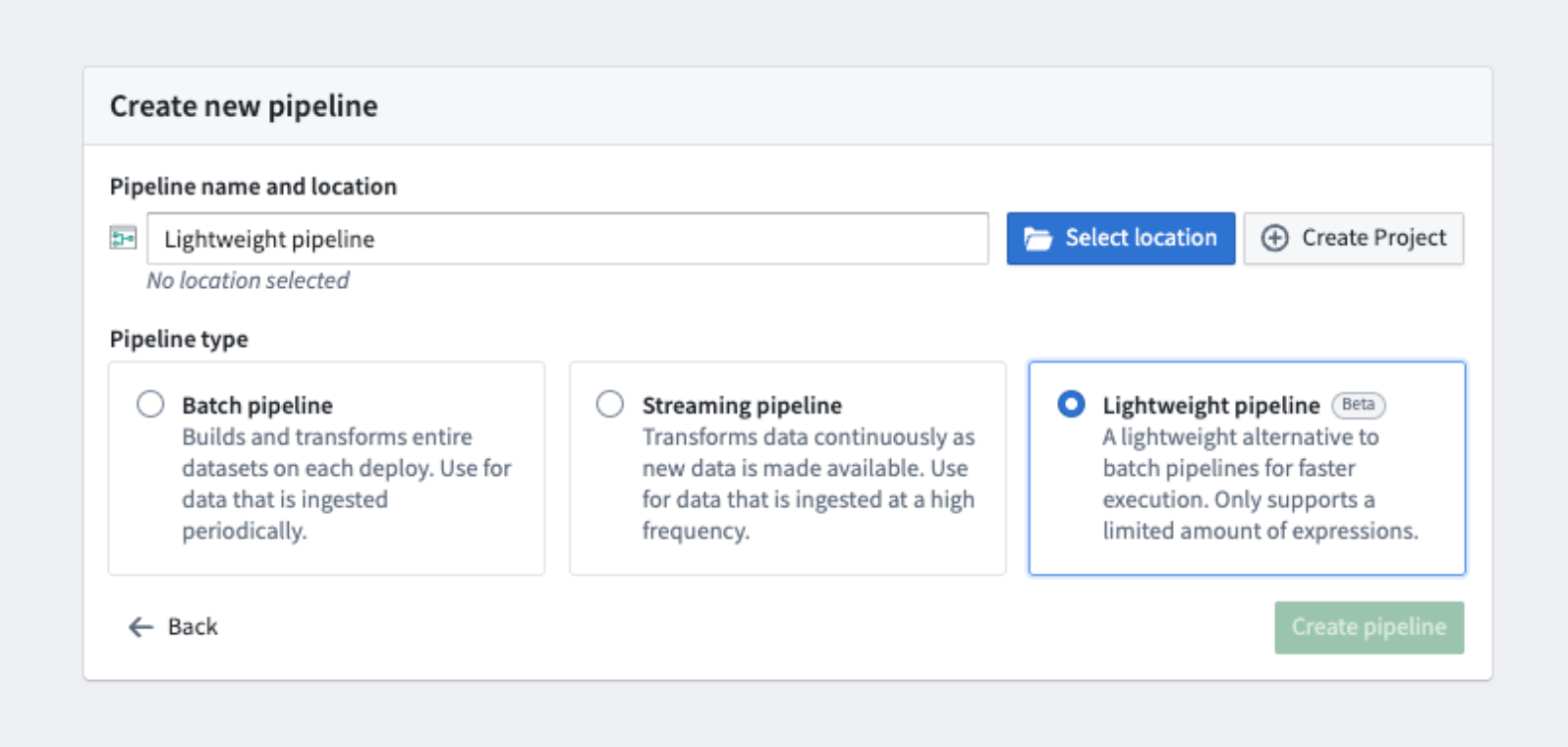Select the Batch pipeline radio button
Image resolution: width=1568 pixels, height=747 pixels.
tap(150, 404)
